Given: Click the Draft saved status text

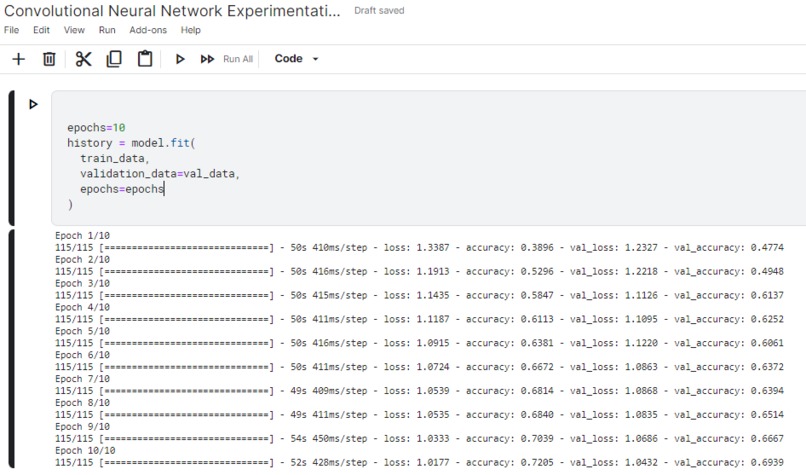Looking at the screenshot, I should [x=379, y=11].
